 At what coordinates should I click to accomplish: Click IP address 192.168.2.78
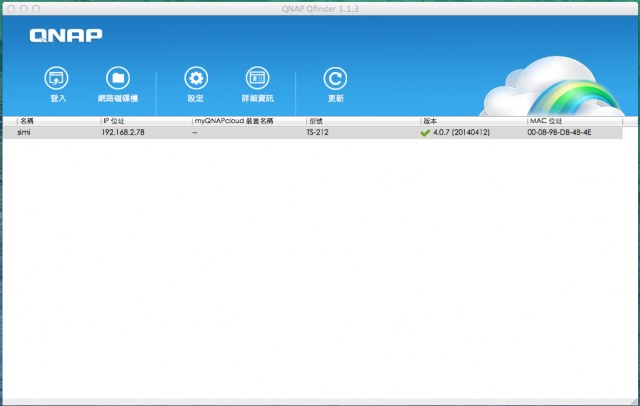pos(123,132)
